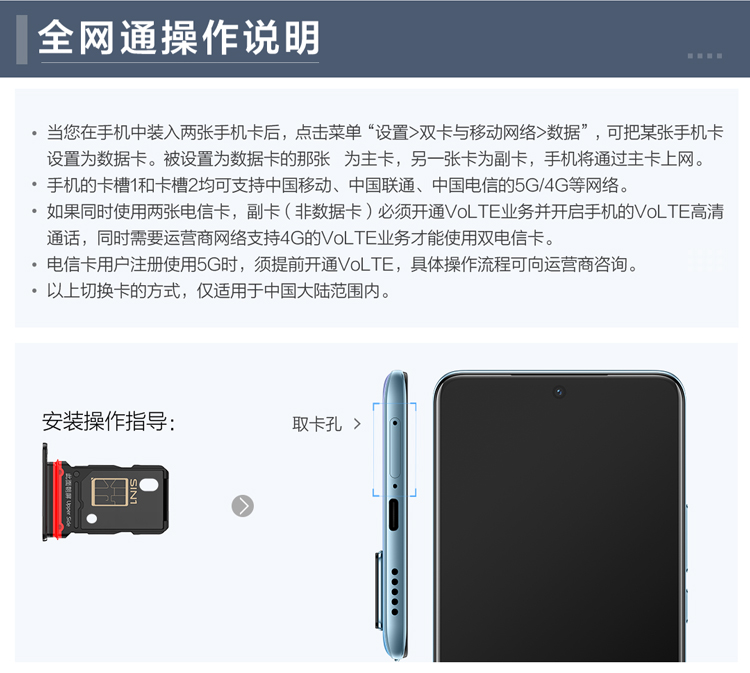
Task: Click the dashed blue highlight box
Action: (x=395, y=449)
